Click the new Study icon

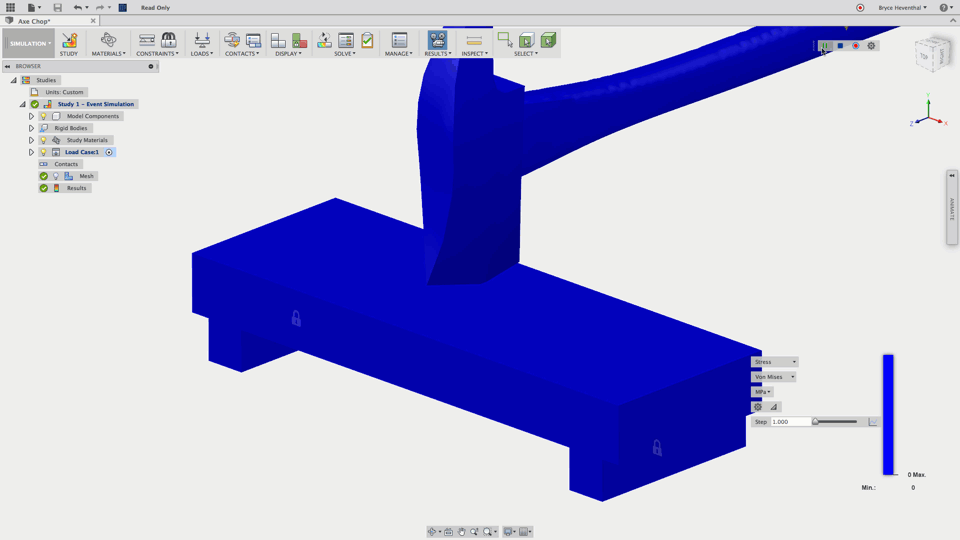[x=69, y=40]
